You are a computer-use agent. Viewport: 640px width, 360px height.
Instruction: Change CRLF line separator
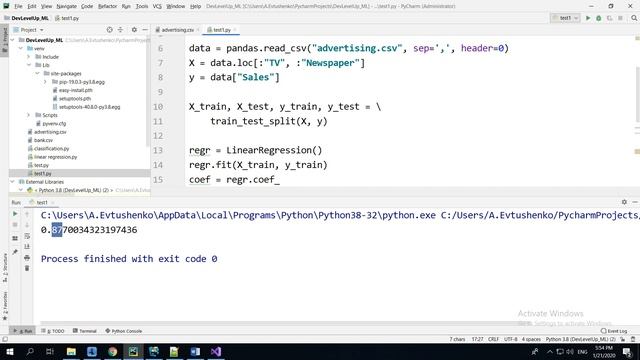tap(493, 339)
